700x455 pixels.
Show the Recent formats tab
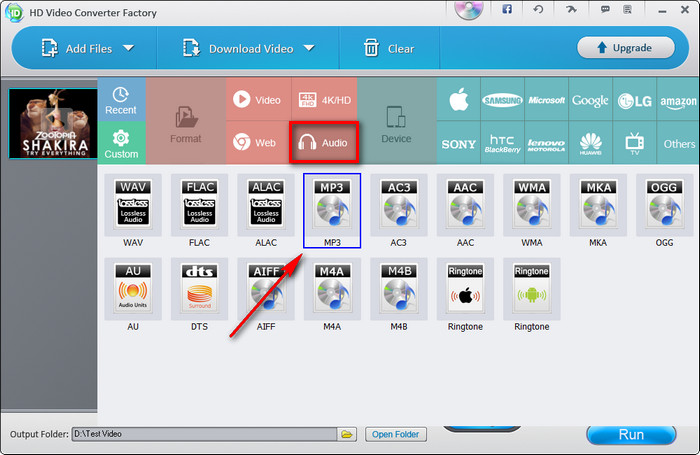tap(121, 100)
